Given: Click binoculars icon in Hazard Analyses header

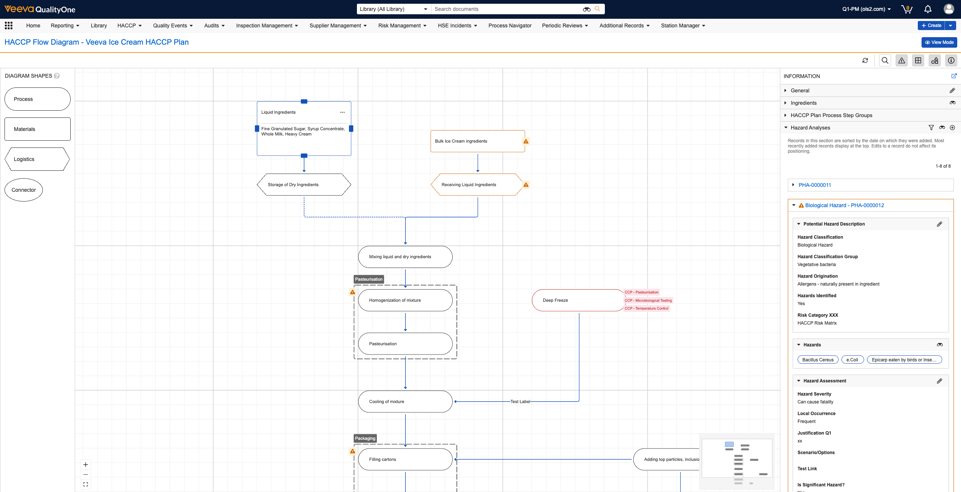Looking at the screenshot, I should click(x=942, y=127).
